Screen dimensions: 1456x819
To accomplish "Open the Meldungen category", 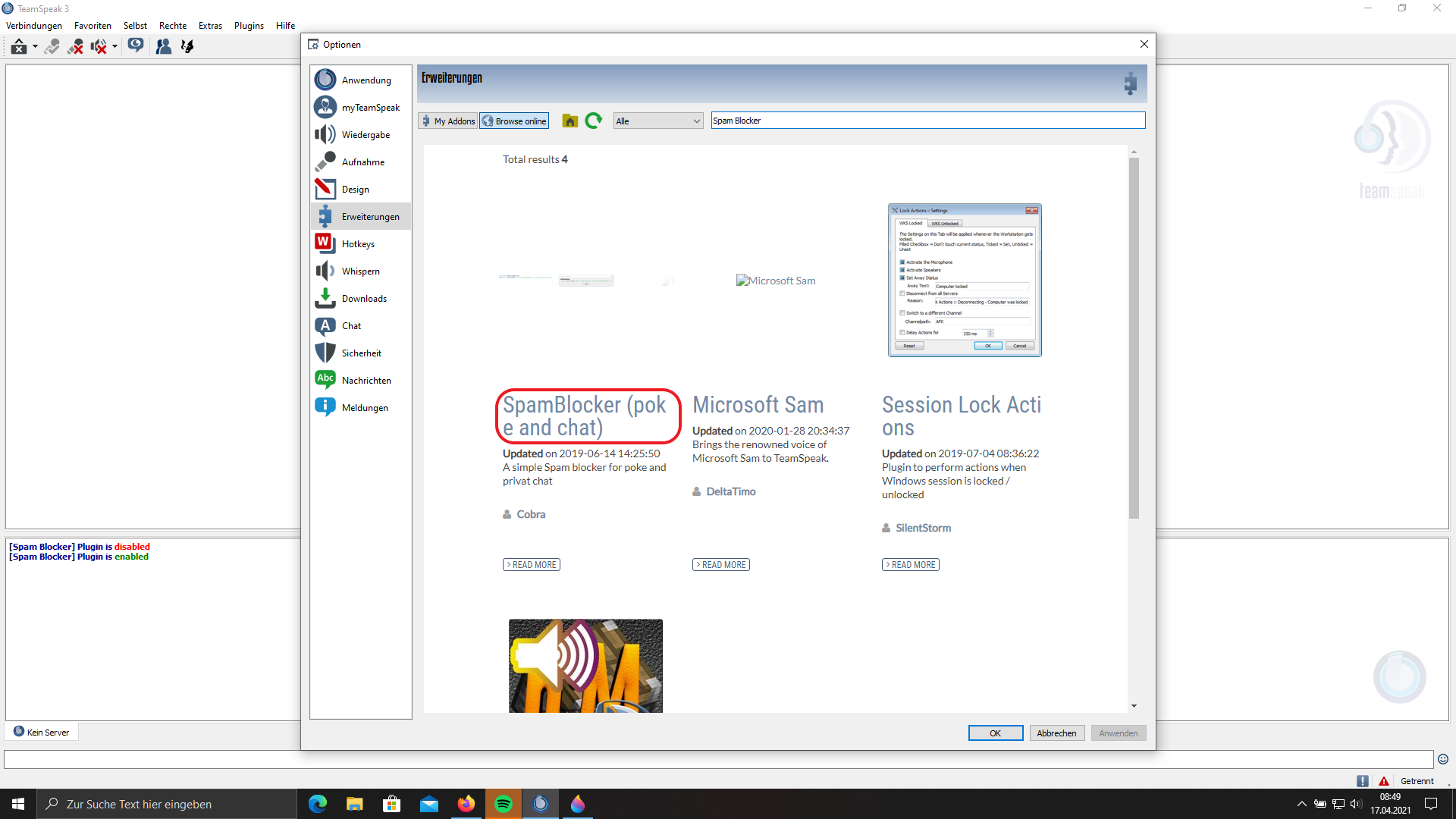I will 361,407.
